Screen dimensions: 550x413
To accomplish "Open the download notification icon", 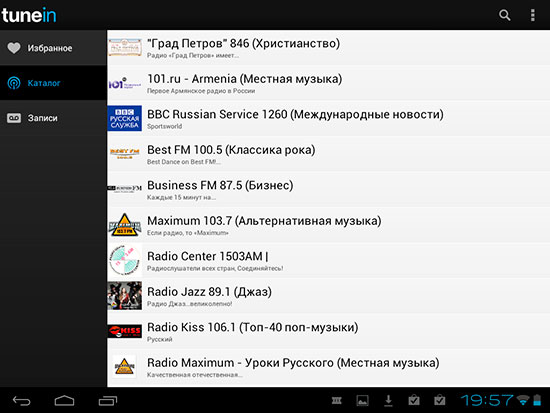I will coord(388,400).
